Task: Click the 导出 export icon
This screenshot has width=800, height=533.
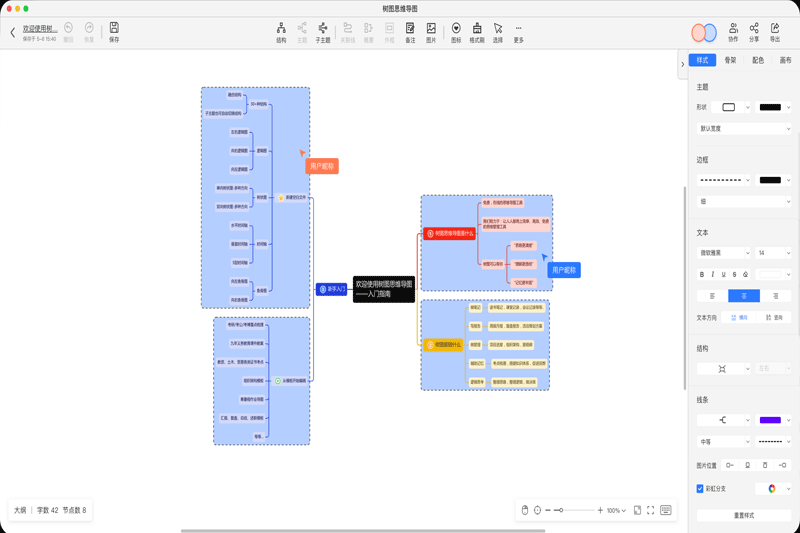Action: (775, 32)
